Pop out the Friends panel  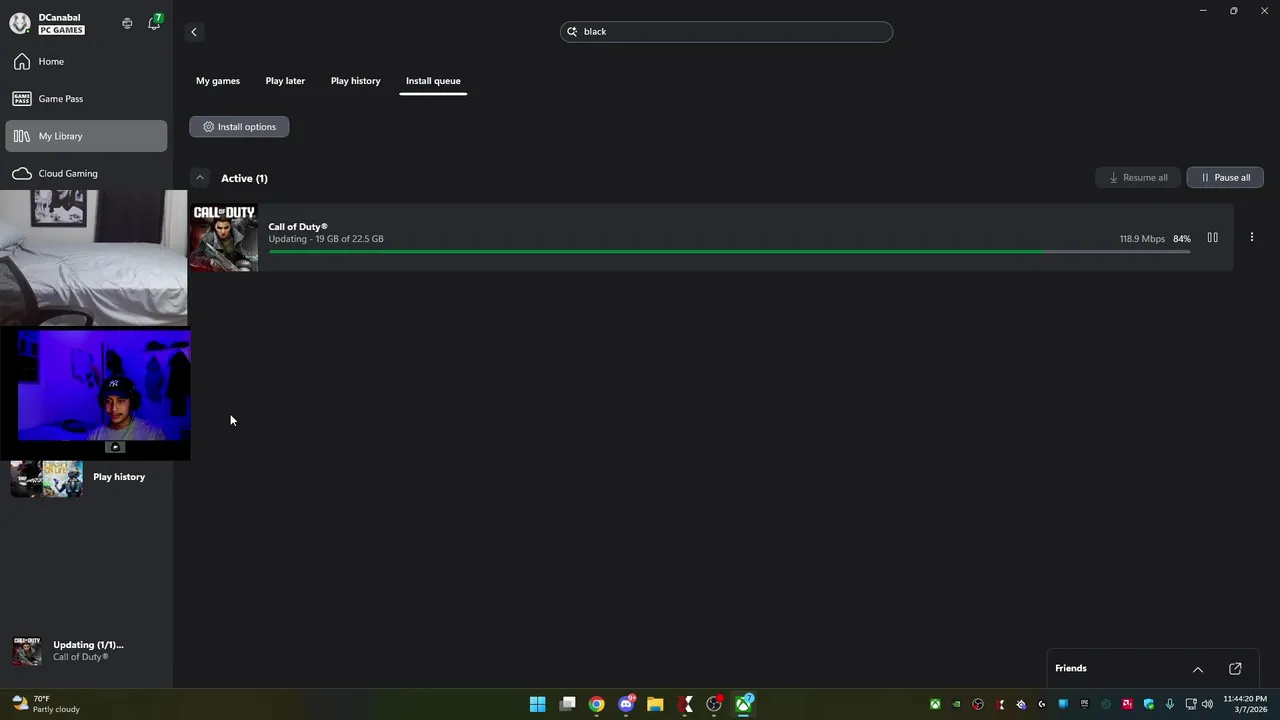coord(1235,669)
